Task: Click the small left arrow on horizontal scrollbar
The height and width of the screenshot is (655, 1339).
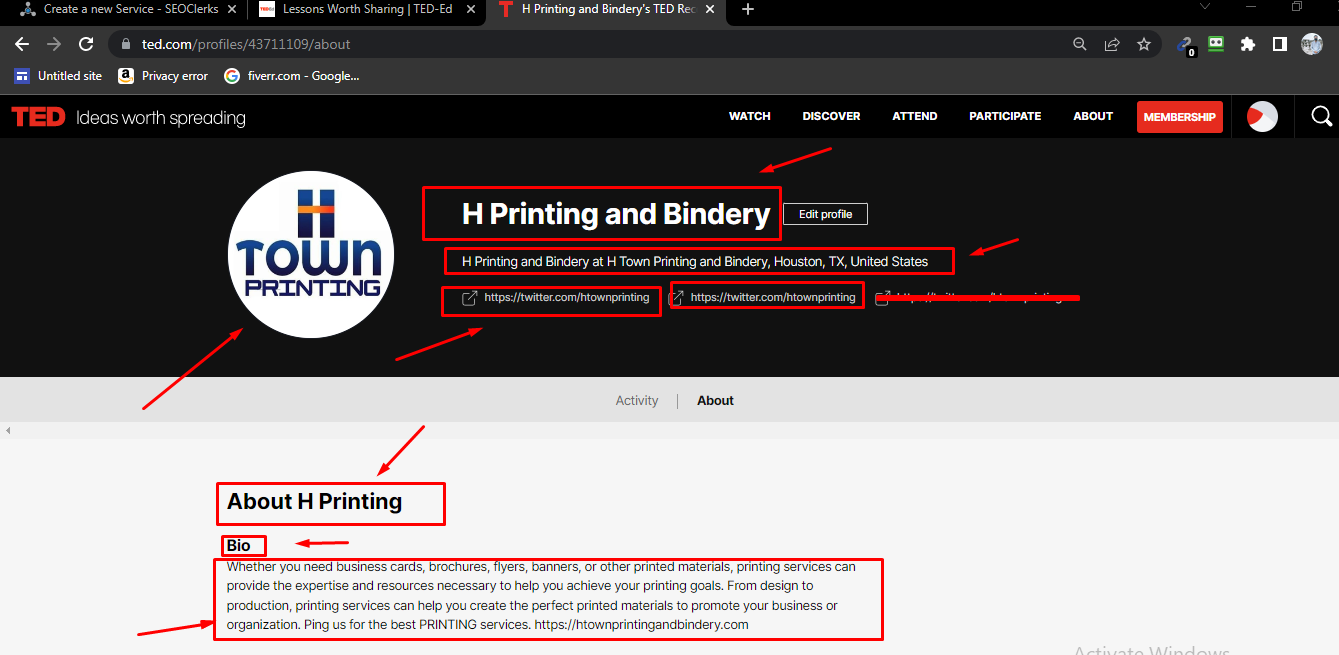Action: (8, 430)
